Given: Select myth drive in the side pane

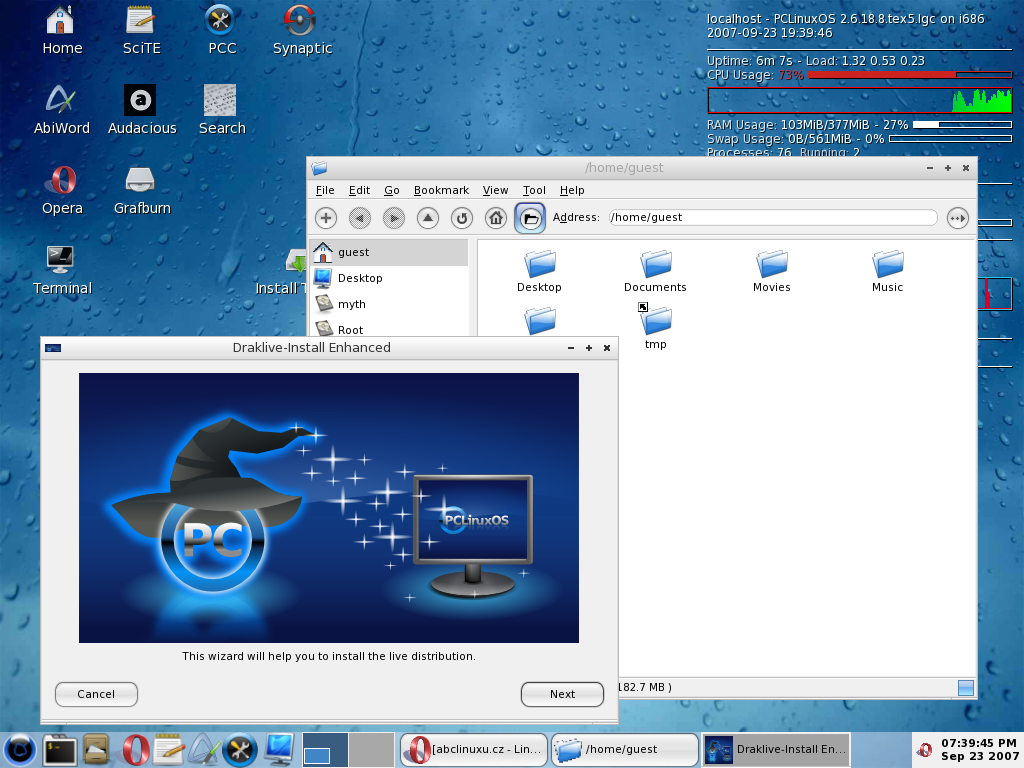Looking at the screenshot, I should pos(389,304).
